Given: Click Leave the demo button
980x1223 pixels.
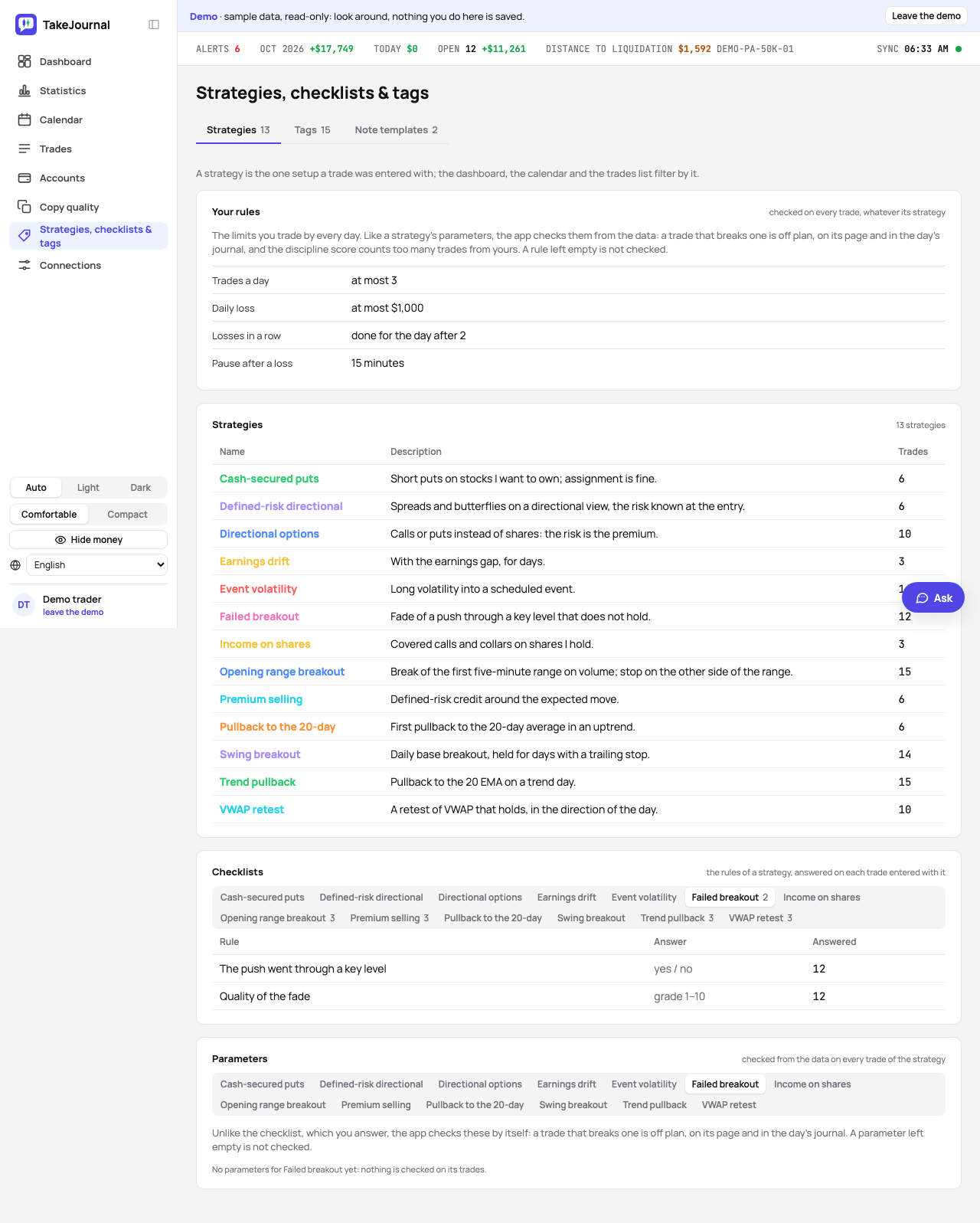Looking at the screenshot, I should coord(926,16).
